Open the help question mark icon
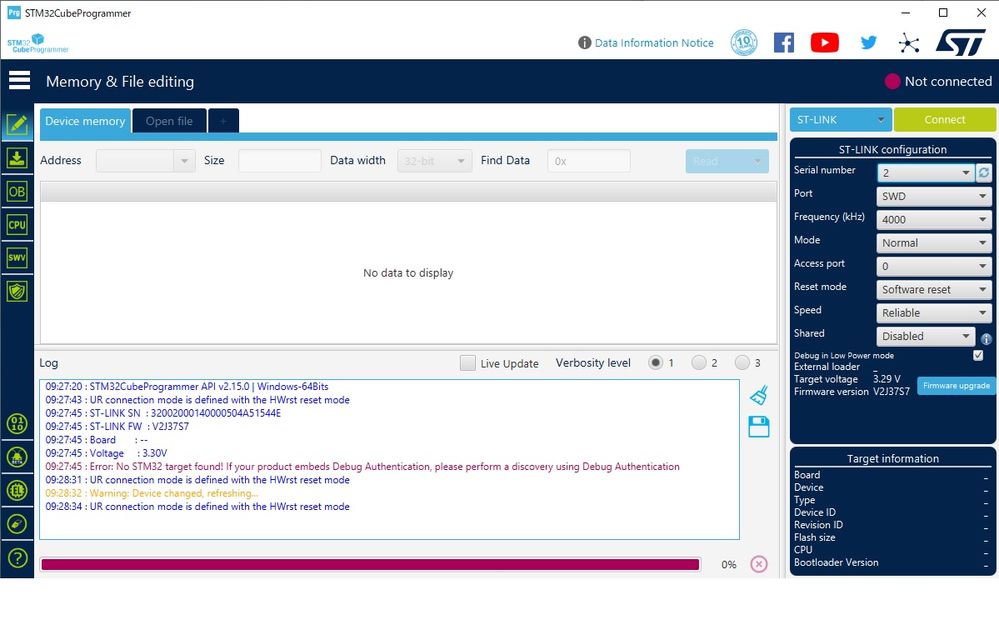This screenshot has width=999, height=630. (17, 558)
